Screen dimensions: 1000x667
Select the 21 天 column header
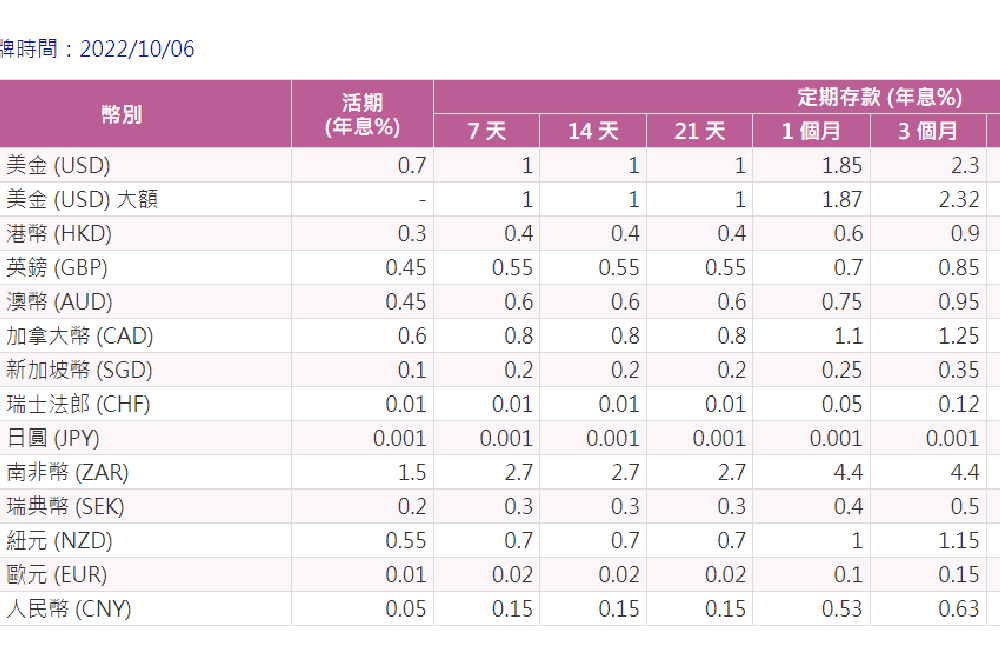[700, 131]
